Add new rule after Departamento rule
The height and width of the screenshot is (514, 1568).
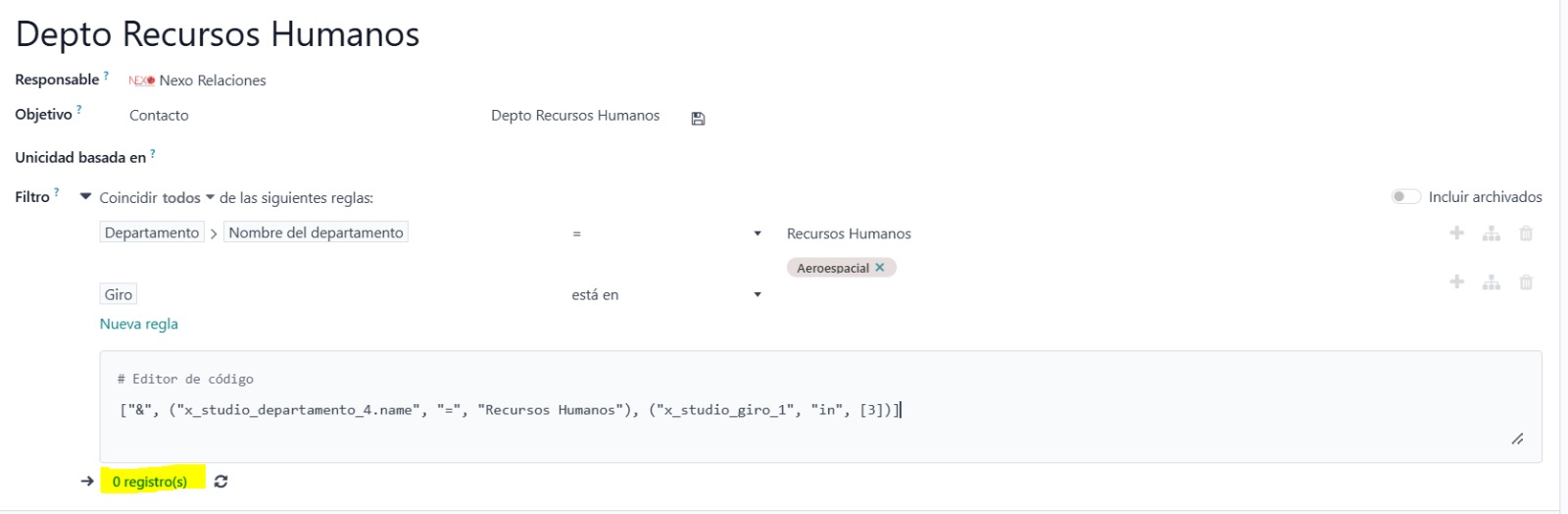[1457, 233]
